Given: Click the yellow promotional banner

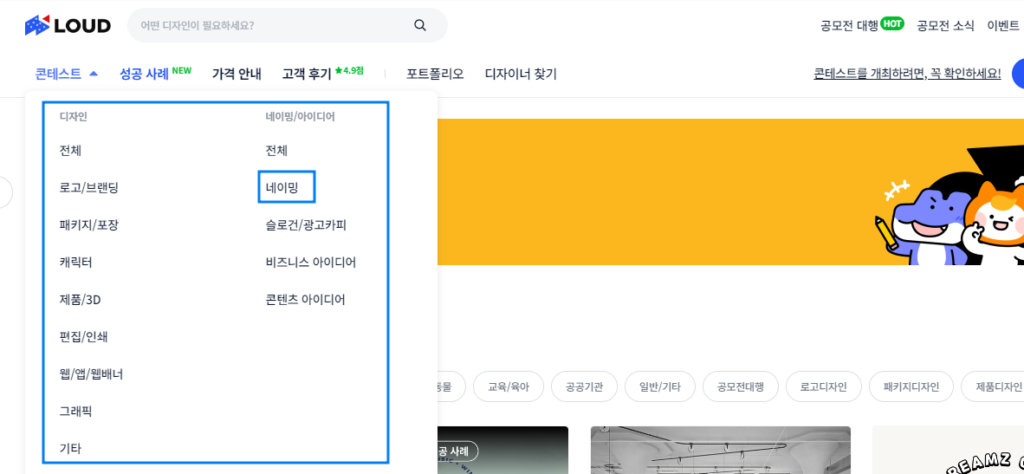Looking at the screenshot, I should [x=730, y=192].
